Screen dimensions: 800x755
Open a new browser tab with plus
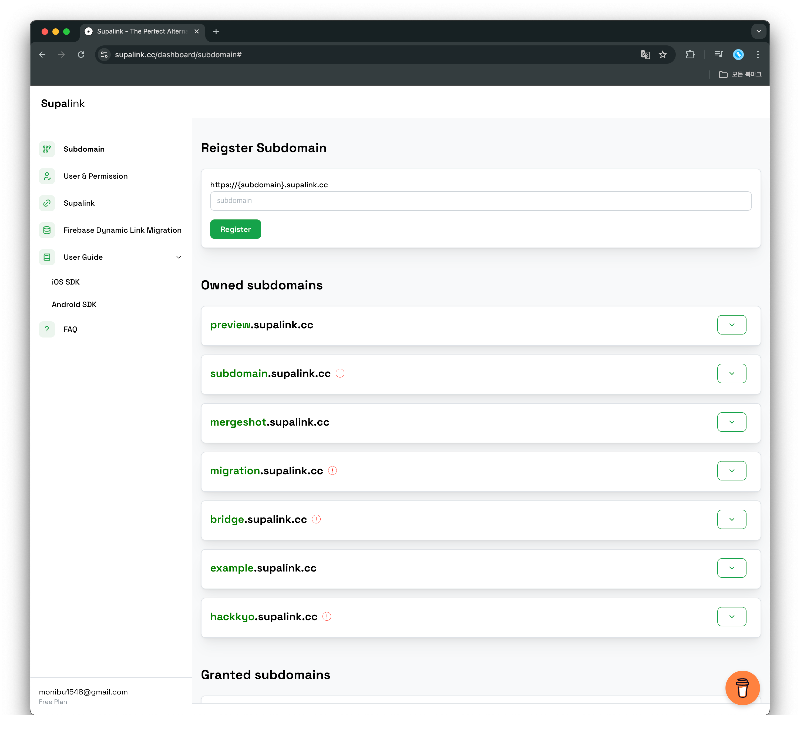216,32
